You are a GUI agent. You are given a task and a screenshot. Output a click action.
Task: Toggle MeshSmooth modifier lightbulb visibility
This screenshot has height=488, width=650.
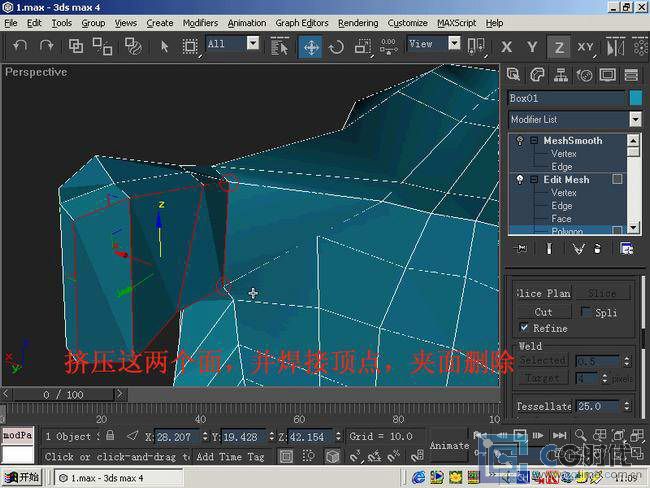[520, 141]
